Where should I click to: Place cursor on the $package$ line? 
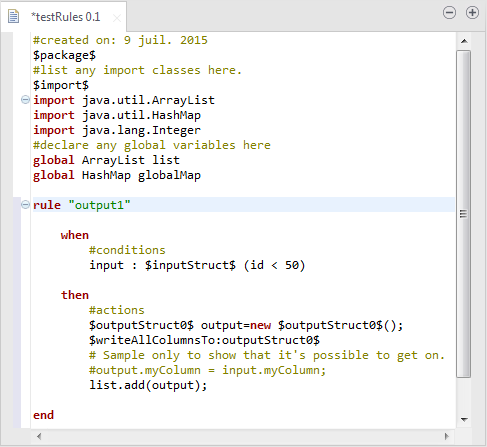[64, 55]
